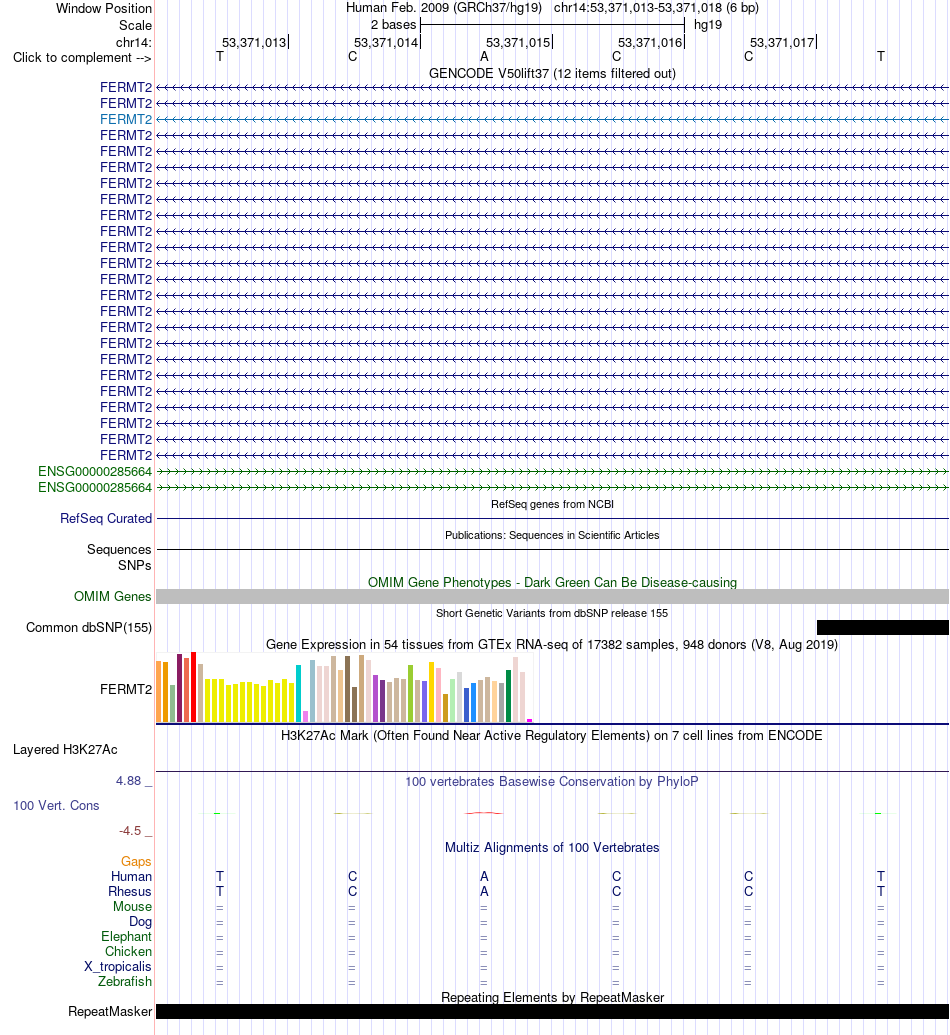Select the Zebrafish species label

click(125, 982)
